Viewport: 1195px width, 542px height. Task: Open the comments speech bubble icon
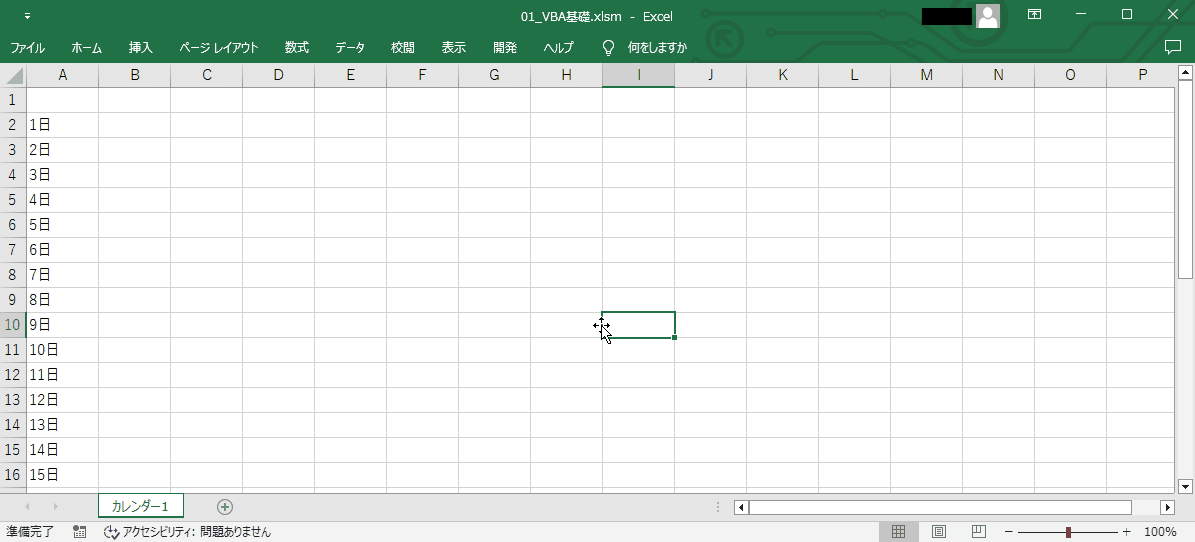1173,47
